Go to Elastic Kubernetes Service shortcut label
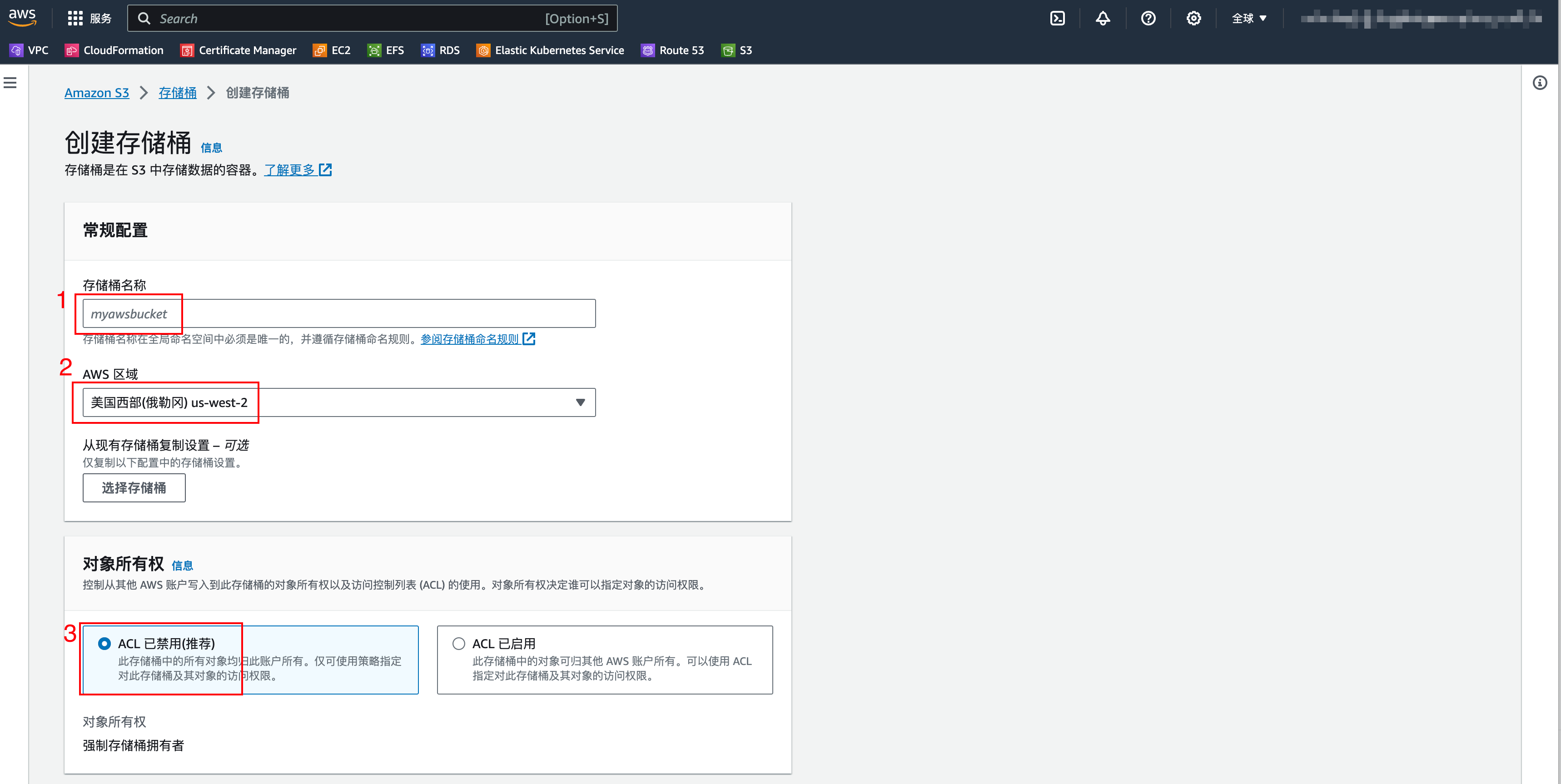1561x784 pixels. (x=559, y=50)
